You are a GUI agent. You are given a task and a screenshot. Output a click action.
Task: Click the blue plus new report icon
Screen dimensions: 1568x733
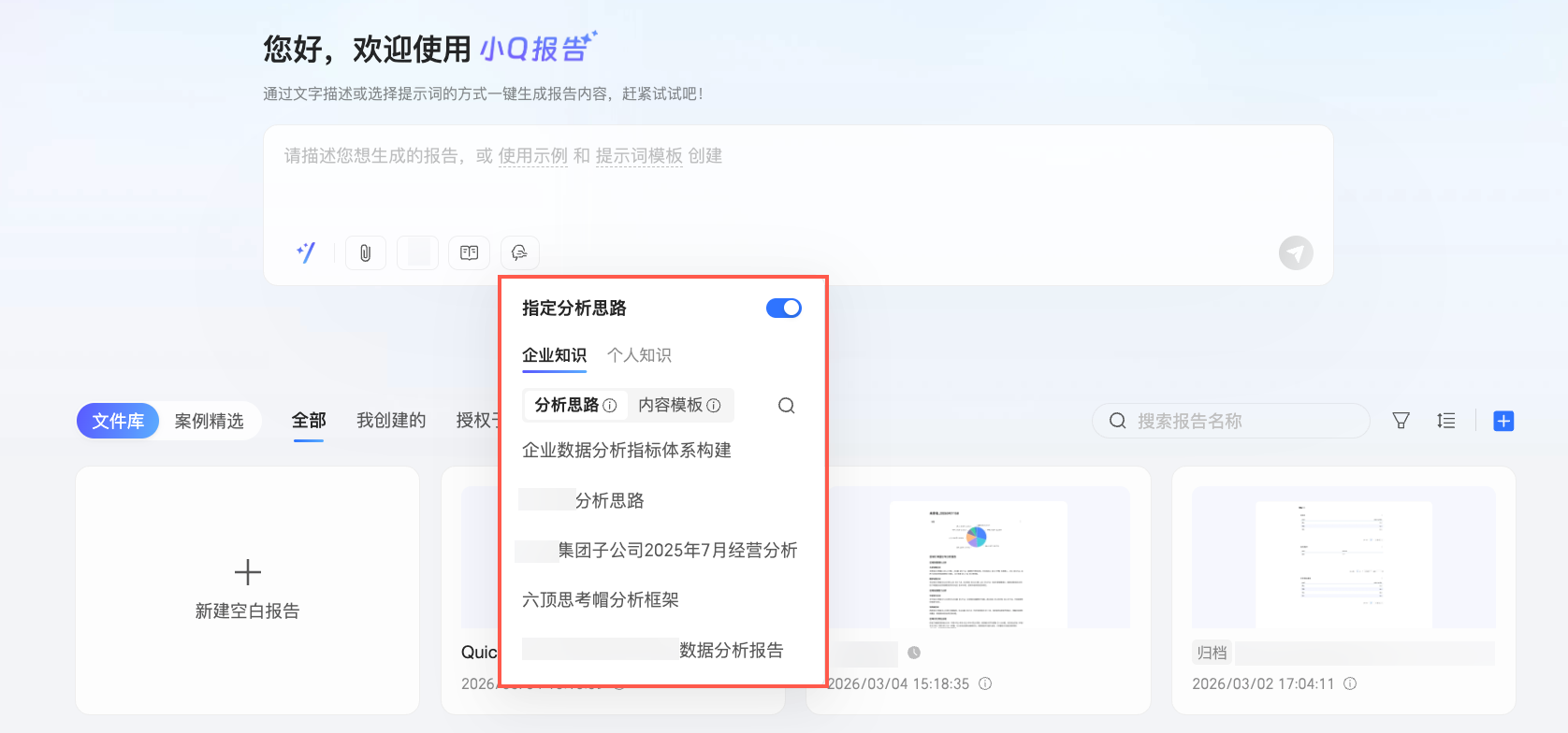pos(1503,421)
